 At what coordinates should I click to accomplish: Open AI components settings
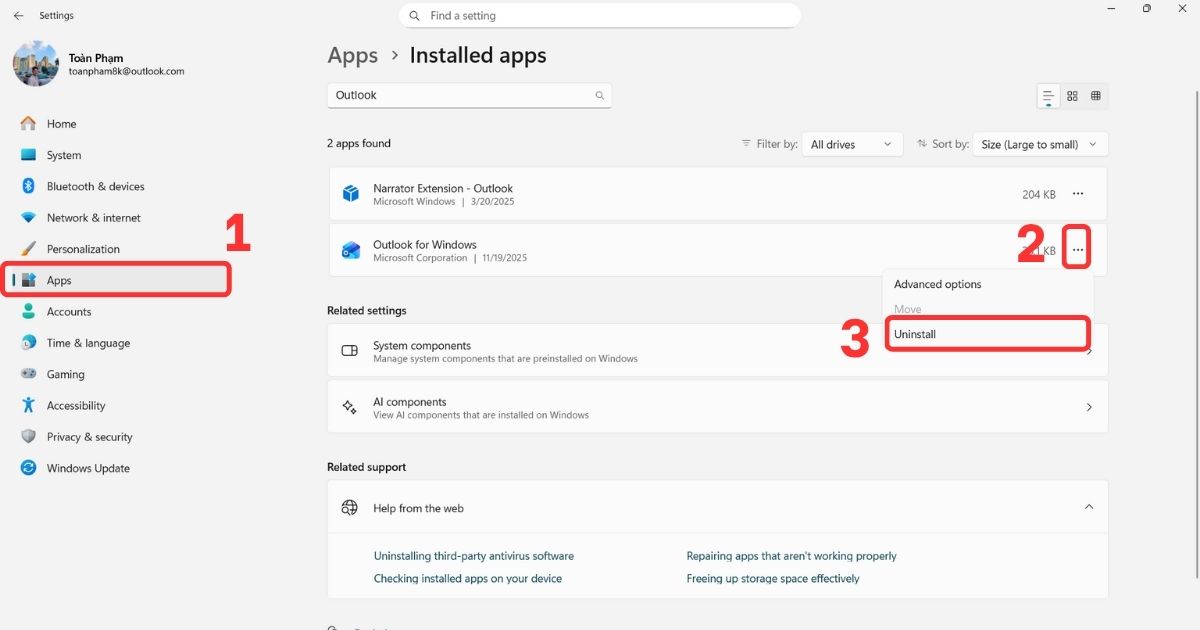point(717,407)
